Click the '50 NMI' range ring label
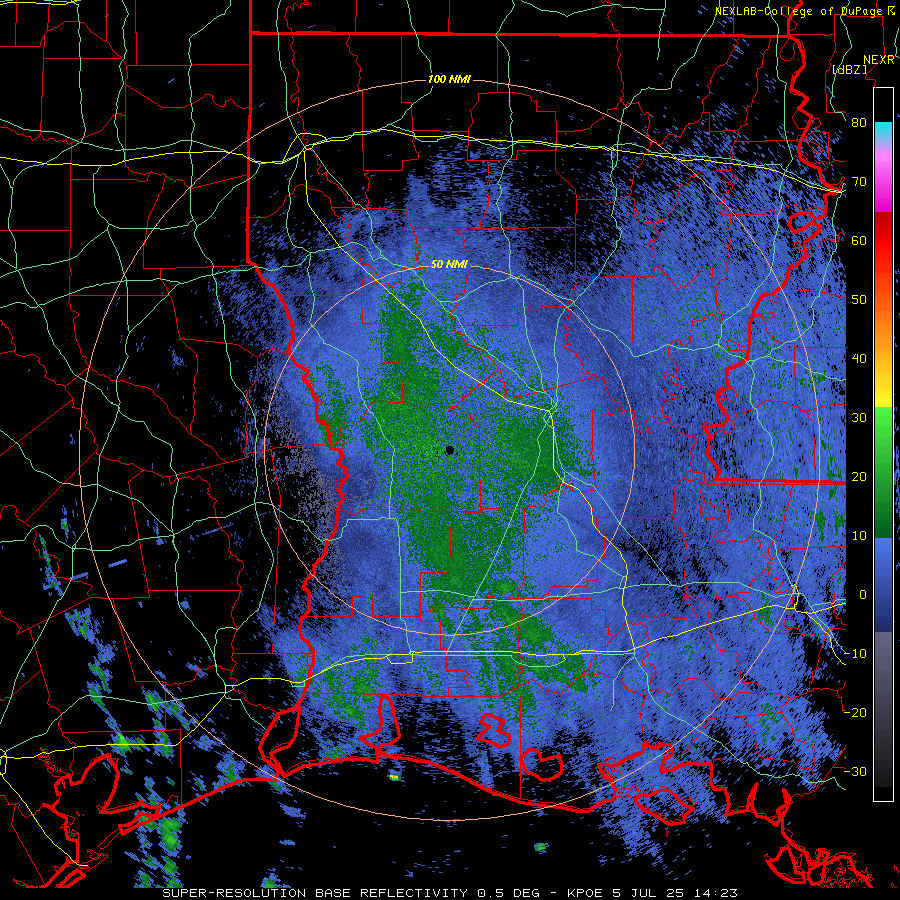900x900 pixels. point(449,265)
